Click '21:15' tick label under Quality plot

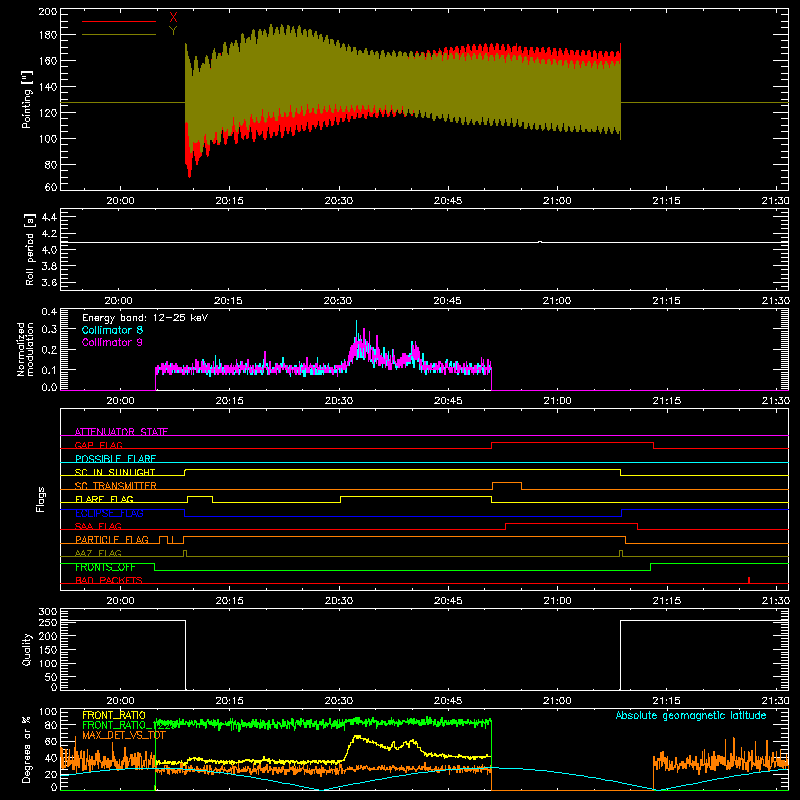(666, 701)
